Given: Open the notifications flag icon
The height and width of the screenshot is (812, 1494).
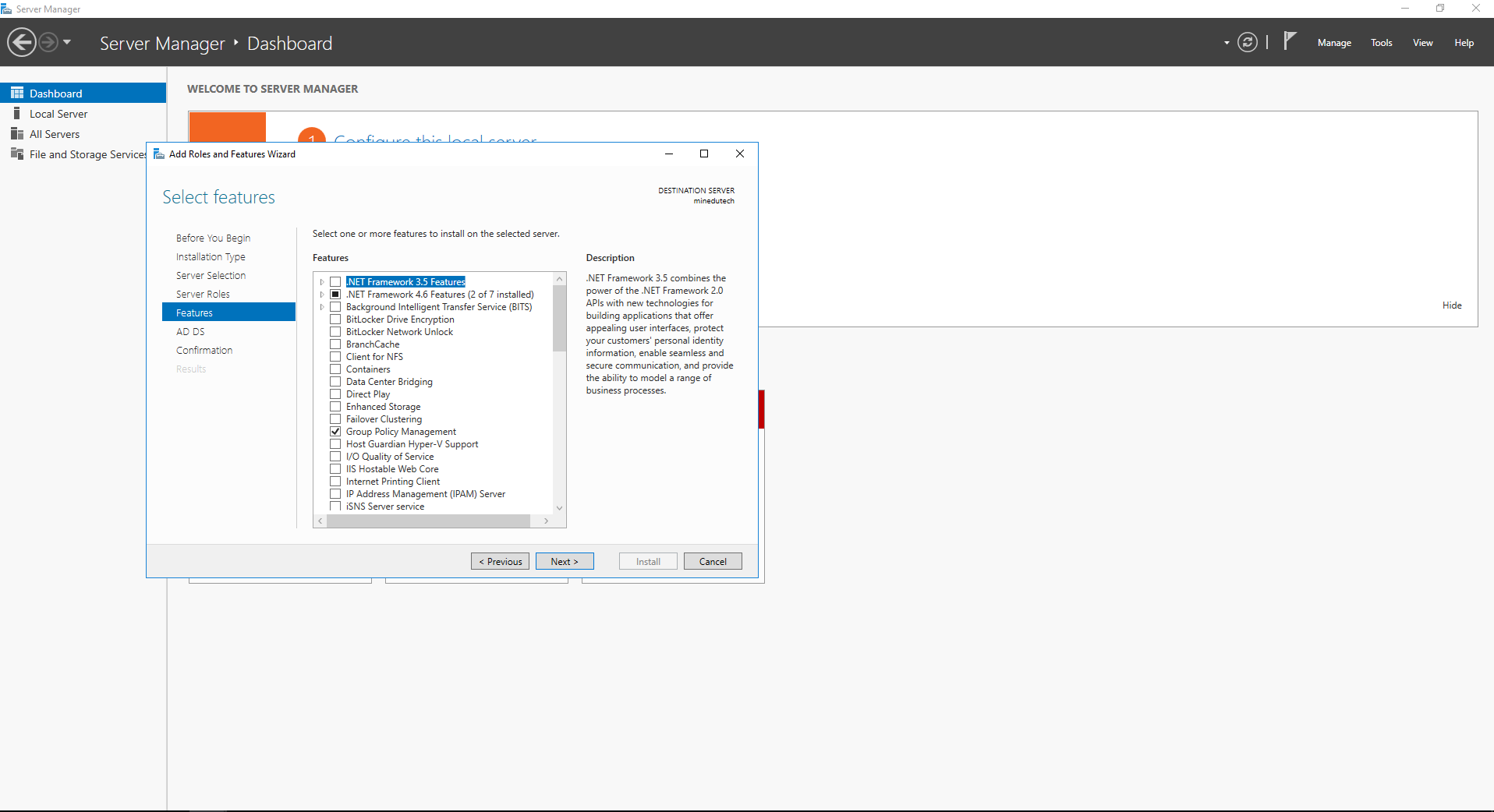Looking at the screenshot, I should pyautogui.click(x=1290, y=41).
